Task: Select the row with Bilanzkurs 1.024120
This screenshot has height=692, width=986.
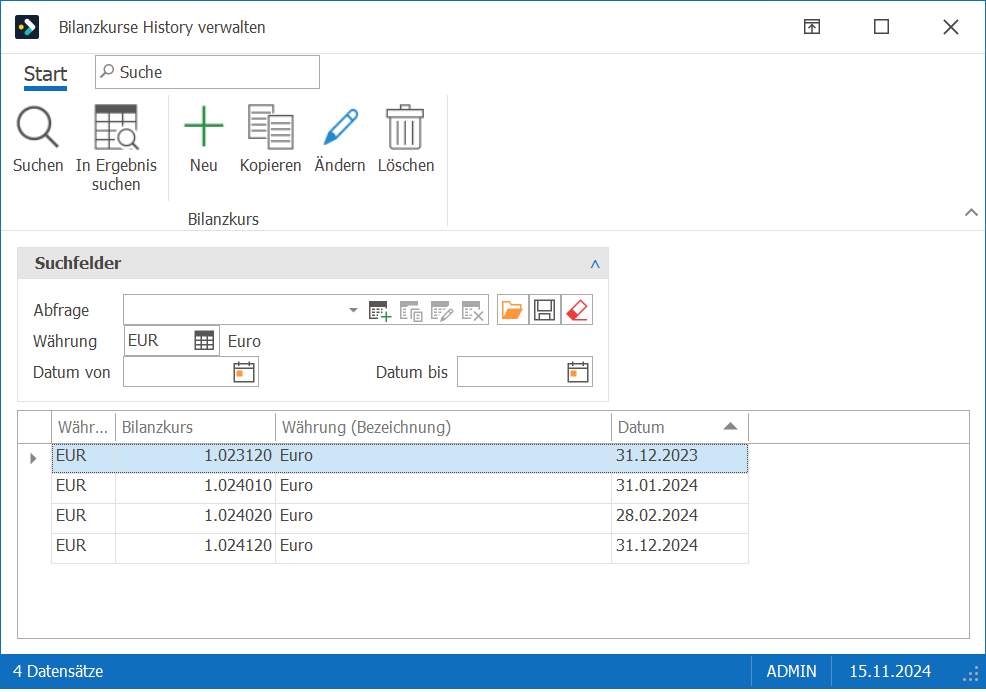Action: [x=400, y=548]
